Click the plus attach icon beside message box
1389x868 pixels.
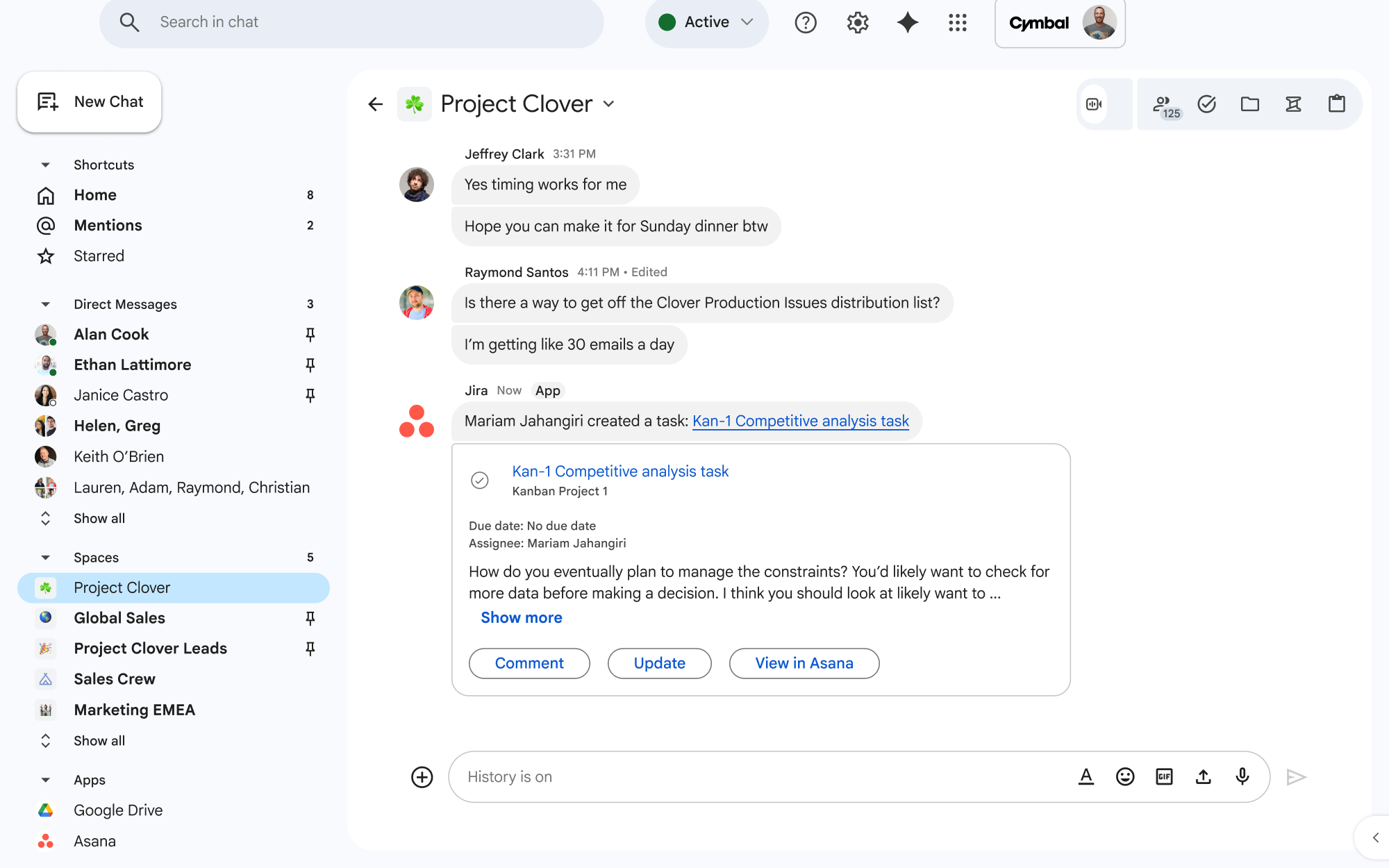coord(422,777)
